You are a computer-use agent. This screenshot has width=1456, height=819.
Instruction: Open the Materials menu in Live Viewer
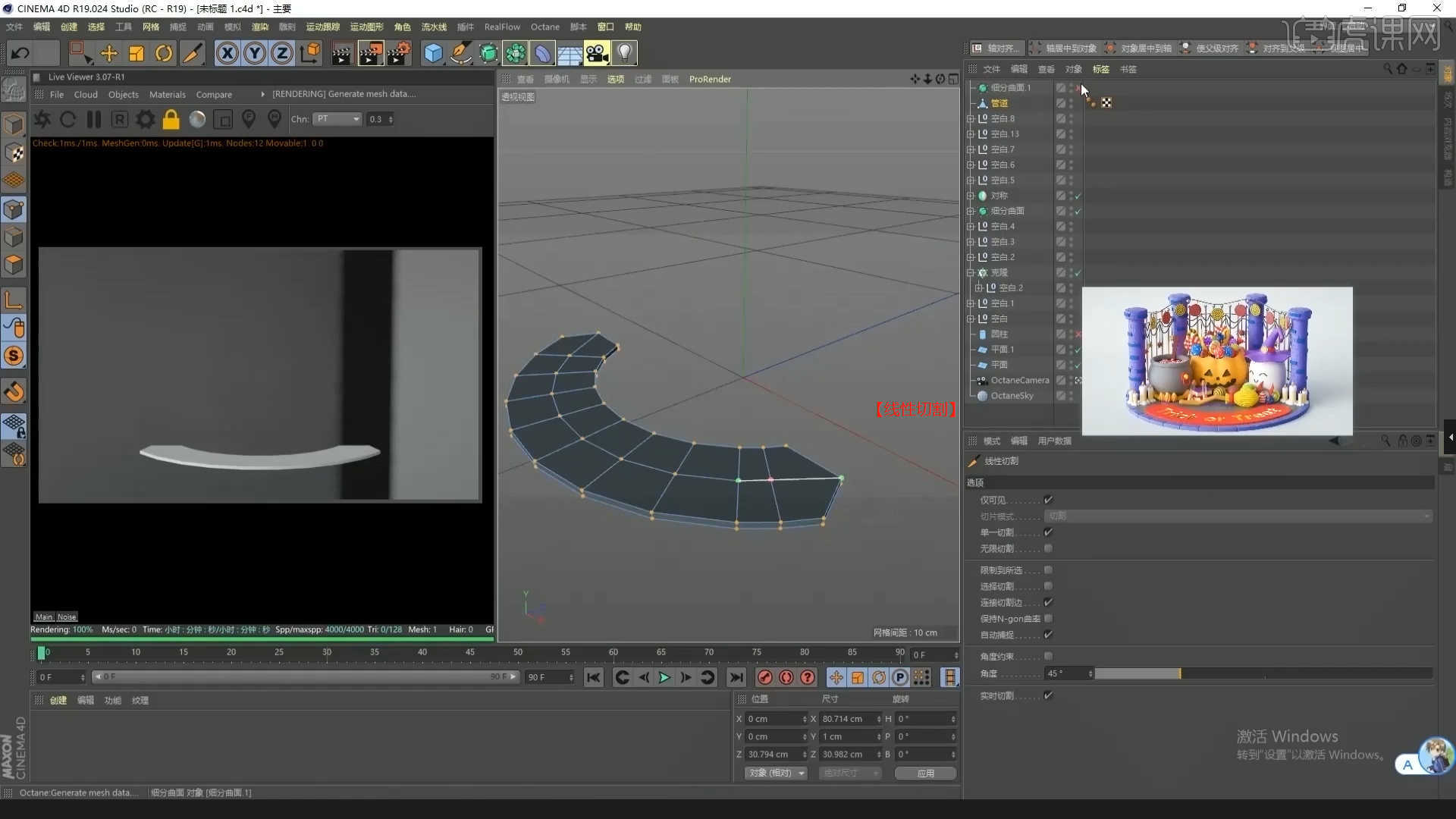pyautogui.click(x=167, y=95)
